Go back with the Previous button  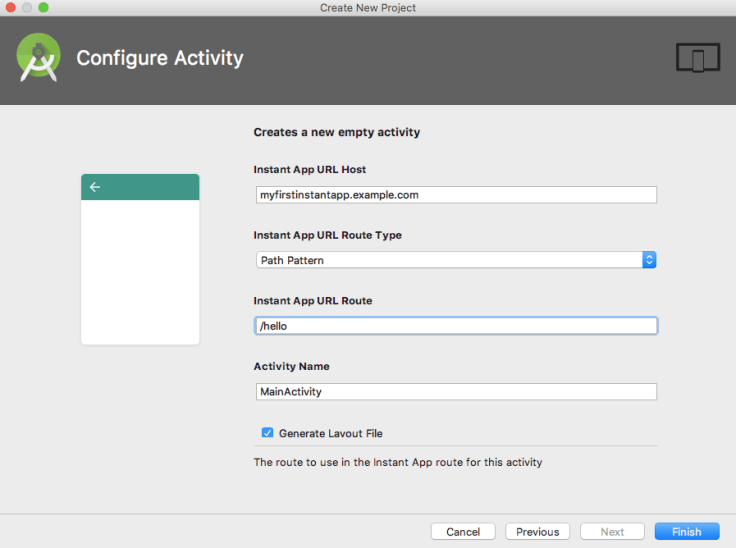point(537,532)
